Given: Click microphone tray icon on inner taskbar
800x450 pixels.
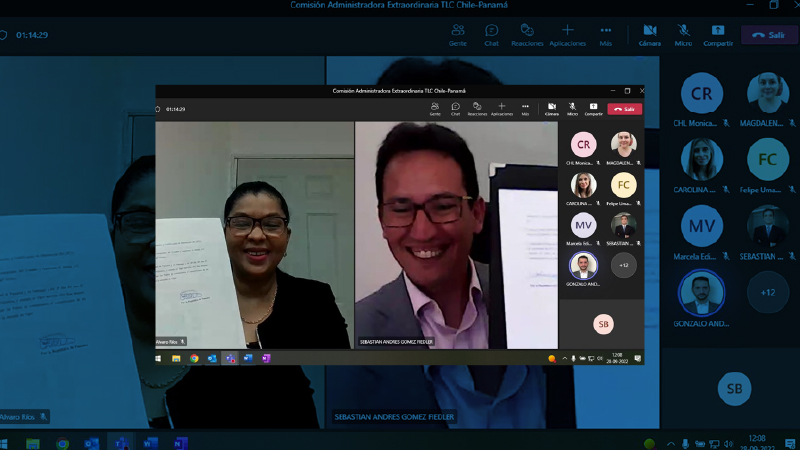Looking at the screenshot, I should 573,359.
